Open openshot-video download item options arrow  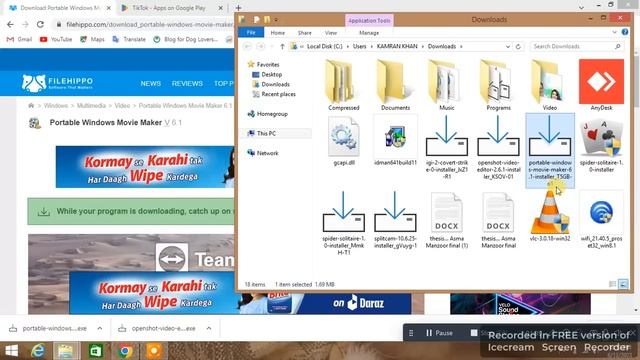coord(209,328)
